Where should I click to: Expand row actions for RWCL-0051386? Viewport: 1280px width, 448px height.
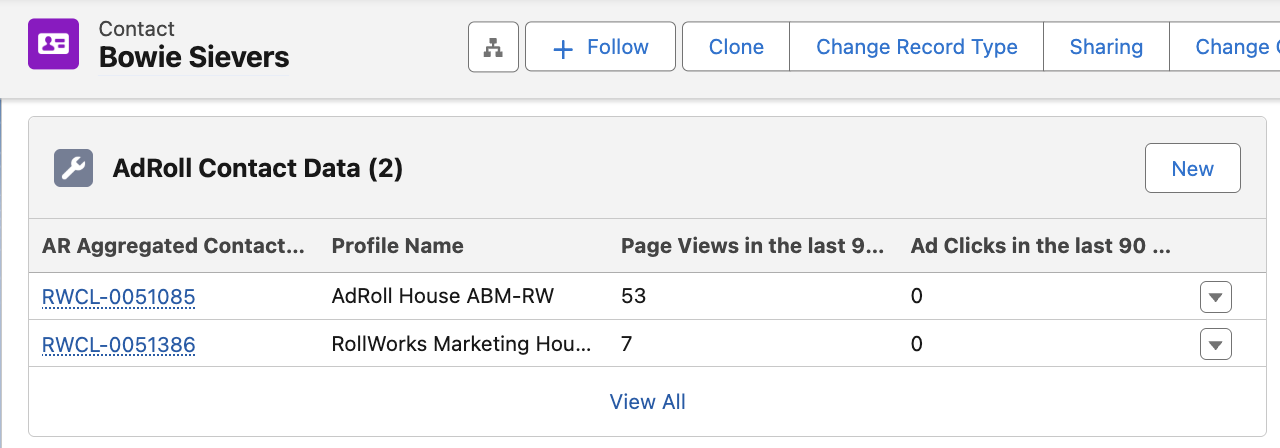click(1215, 345)
